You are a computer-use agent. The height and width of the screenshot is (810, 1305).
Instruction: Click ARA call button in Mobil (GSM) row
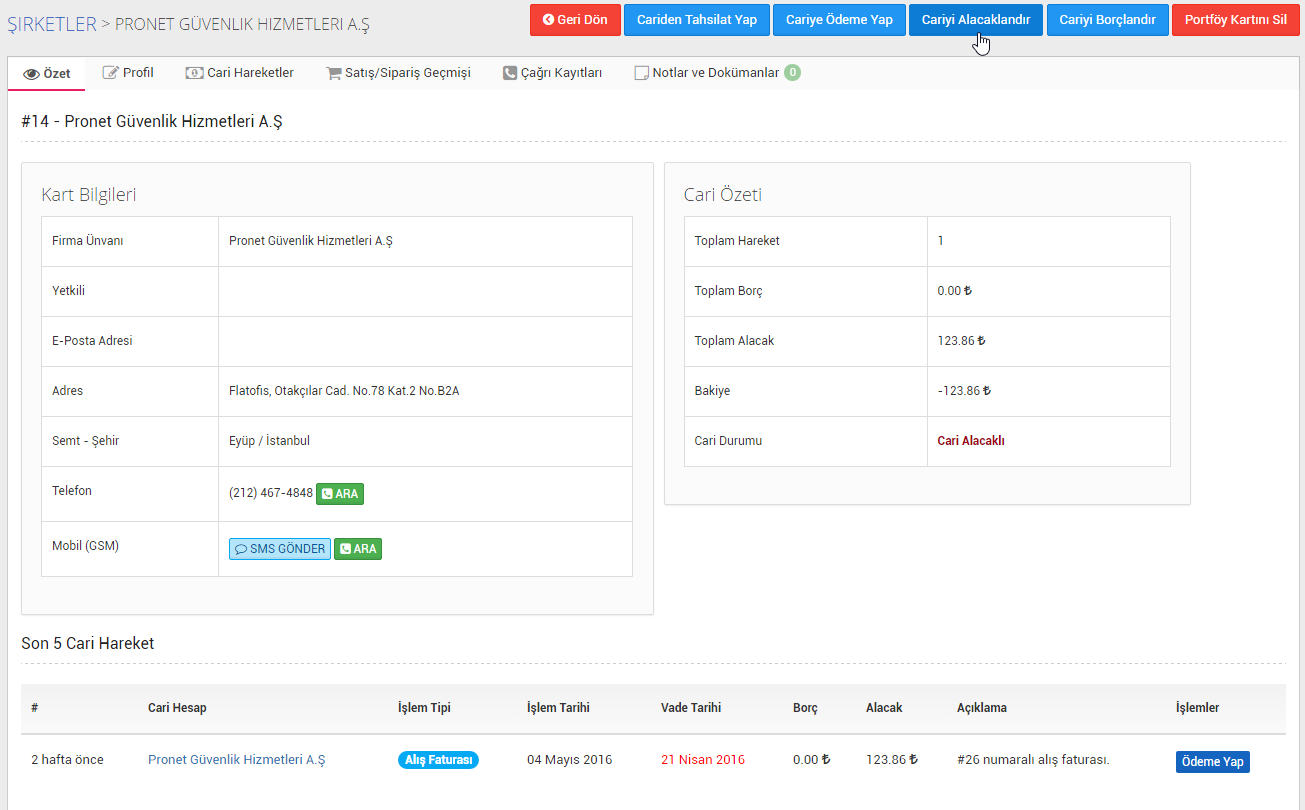(358, 549)
